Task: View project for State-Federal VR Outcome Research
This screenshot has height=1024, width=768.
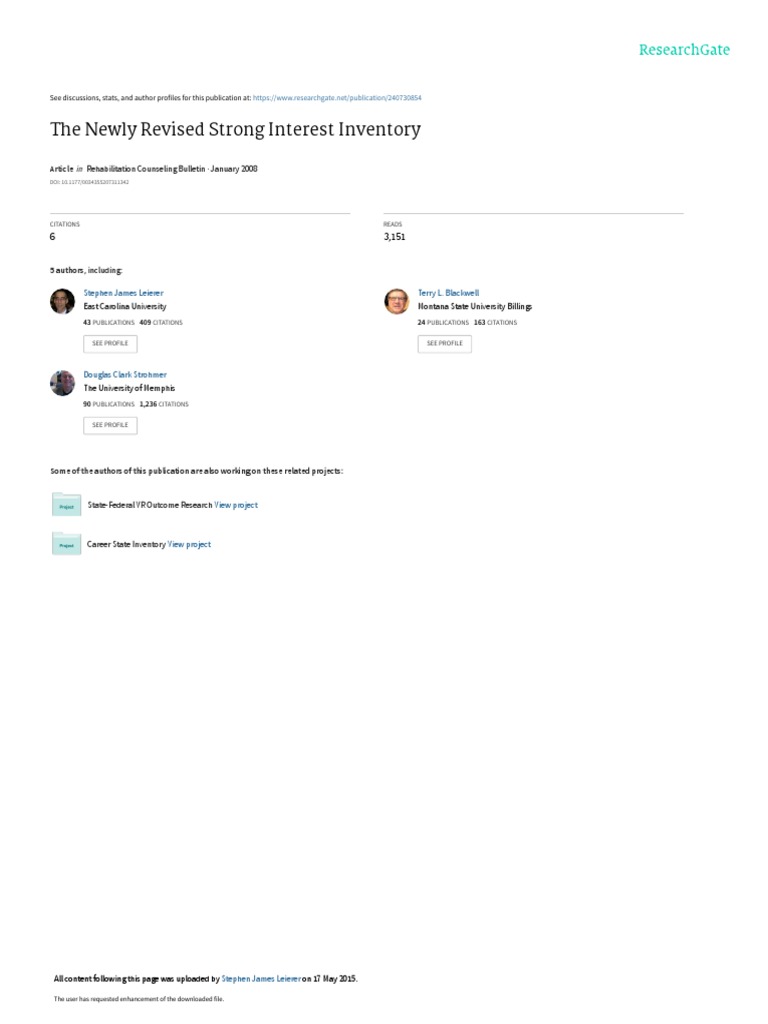Action: [x=236, y=506]
